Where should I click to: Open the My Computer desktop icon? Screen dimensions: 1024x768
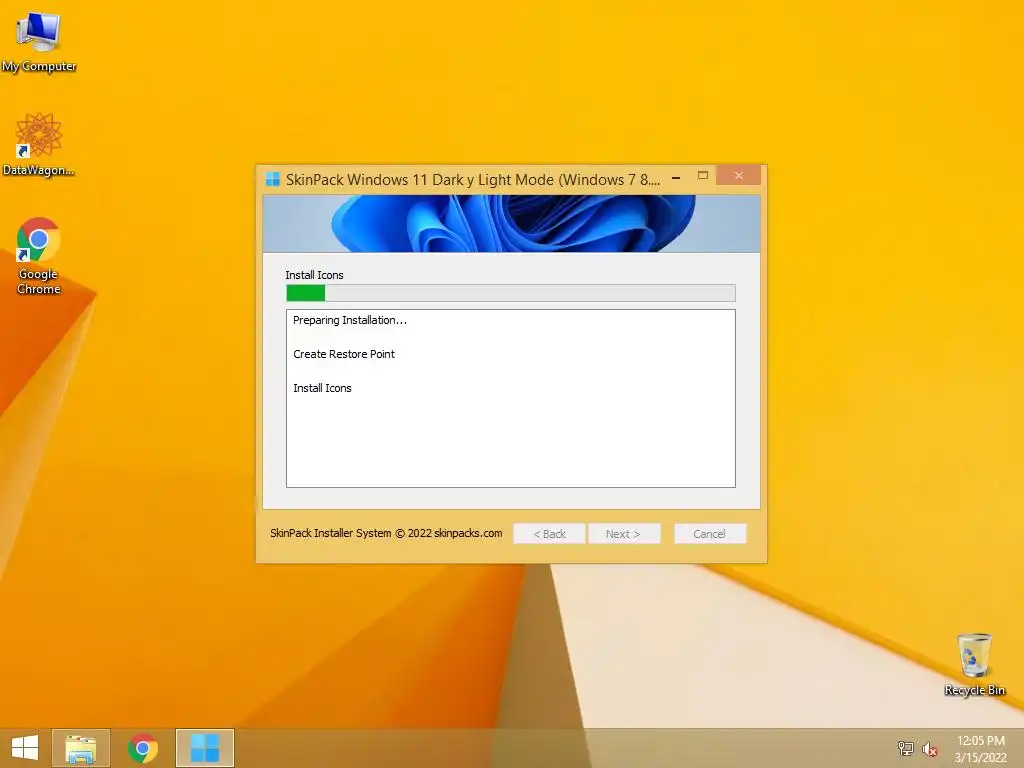tap(39, 40)
